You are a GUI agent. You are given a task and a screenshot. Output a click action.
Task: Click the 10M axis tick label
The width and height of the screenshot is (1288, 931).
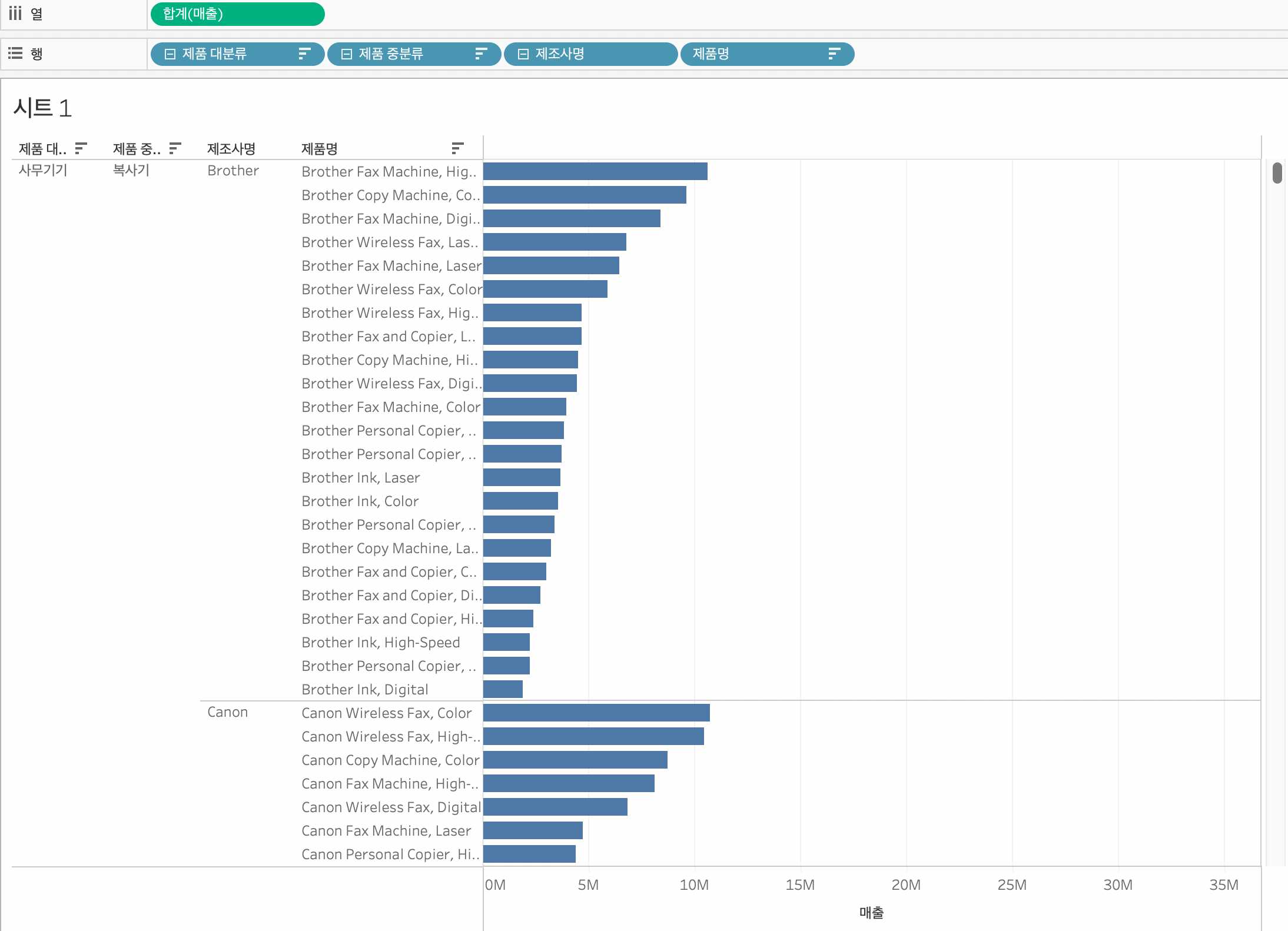[x=694, y=885]
